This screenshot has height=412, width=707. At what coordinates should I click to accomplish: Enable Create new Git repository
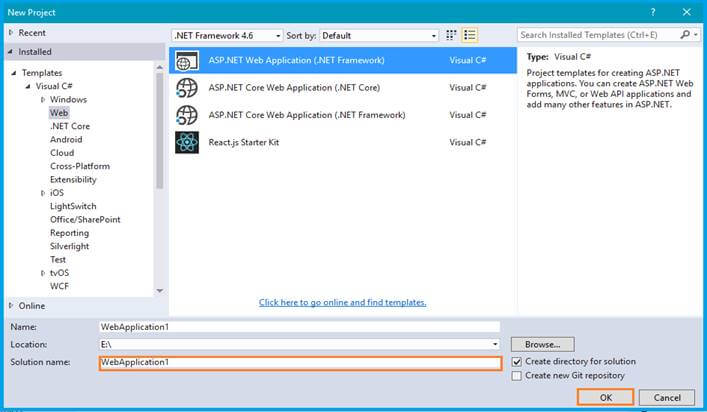[x=517, y=375]
